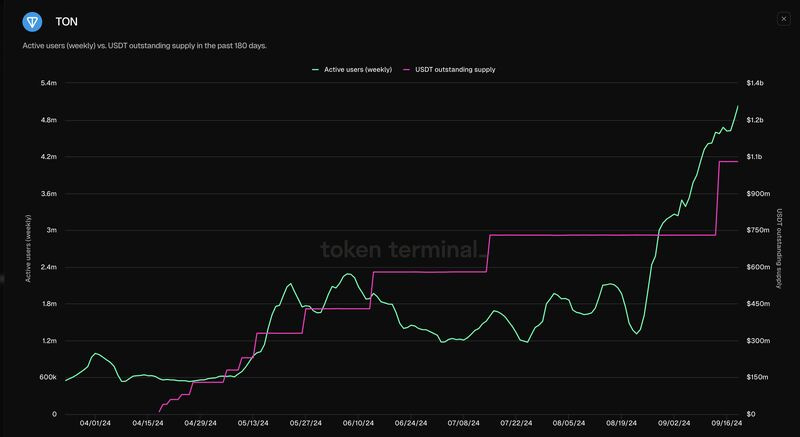
Task: Click the 09/02/24 date label
Action: [674, 424]
